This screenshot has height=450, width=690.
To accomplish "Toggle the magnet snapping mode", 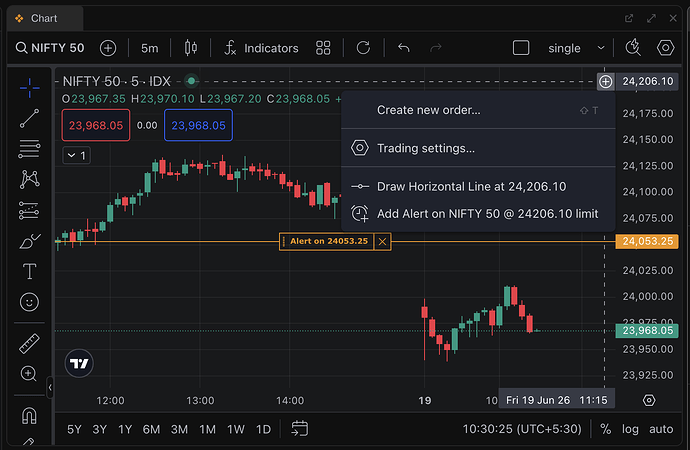I will point(29,415).
